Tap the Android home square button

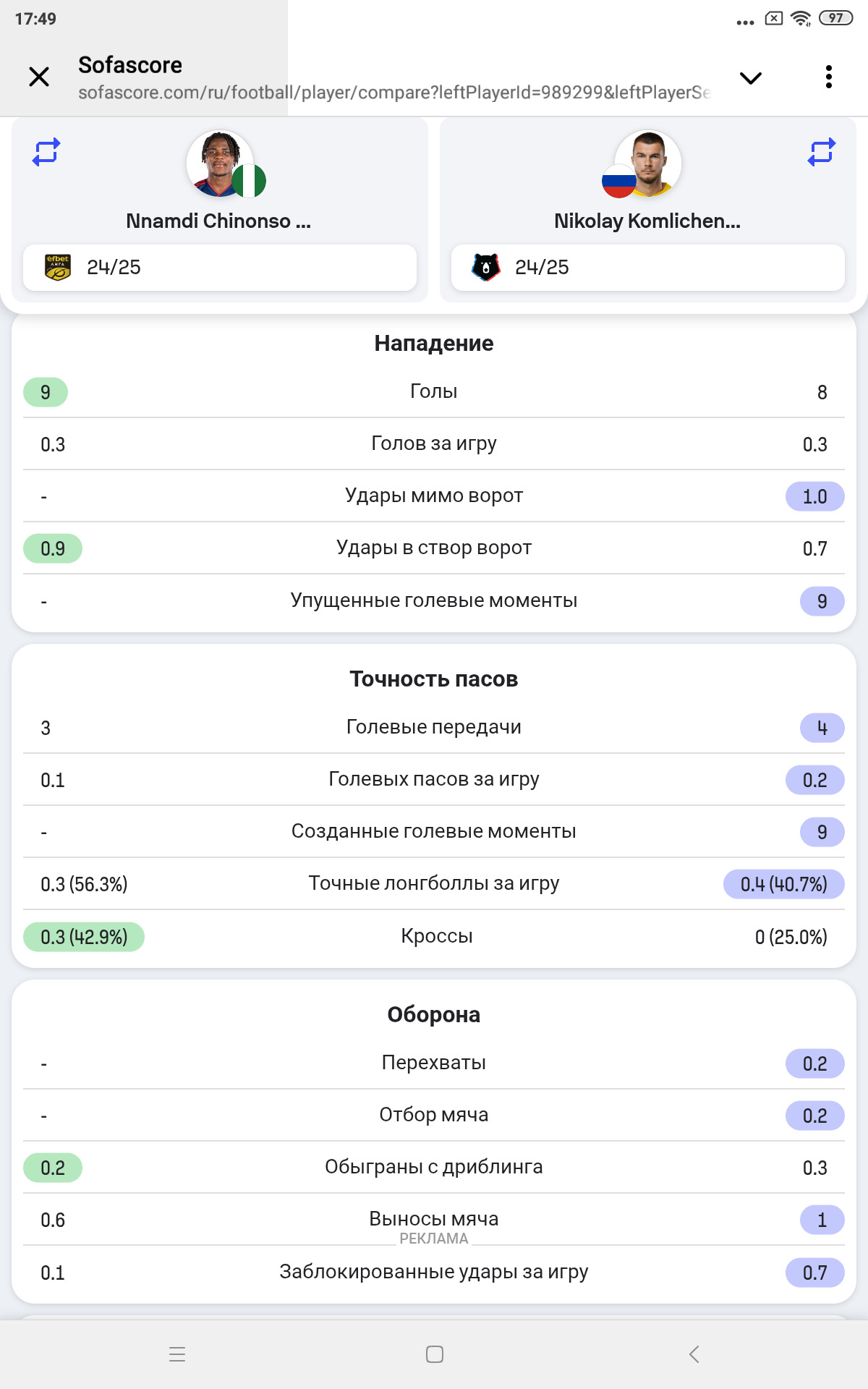coord(435,1354)
